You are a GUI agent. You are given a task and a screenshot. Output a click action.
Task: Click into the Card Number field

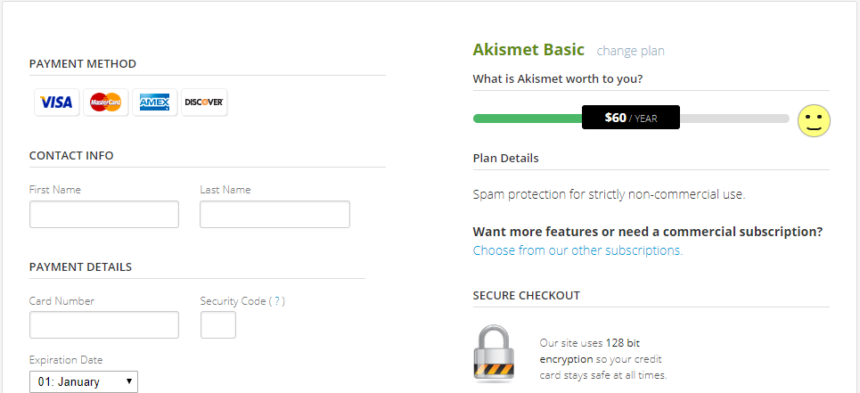[x=104, y=325]
